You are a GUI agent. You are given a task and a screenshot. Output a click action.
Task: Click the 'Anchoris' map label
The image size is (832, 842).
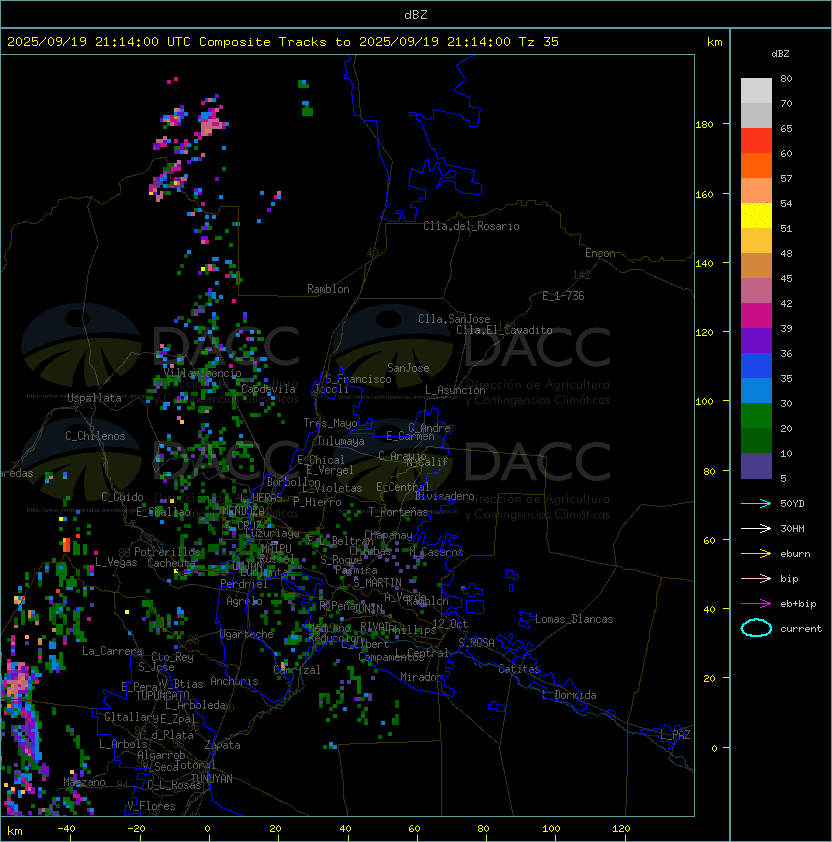[234, 681]
